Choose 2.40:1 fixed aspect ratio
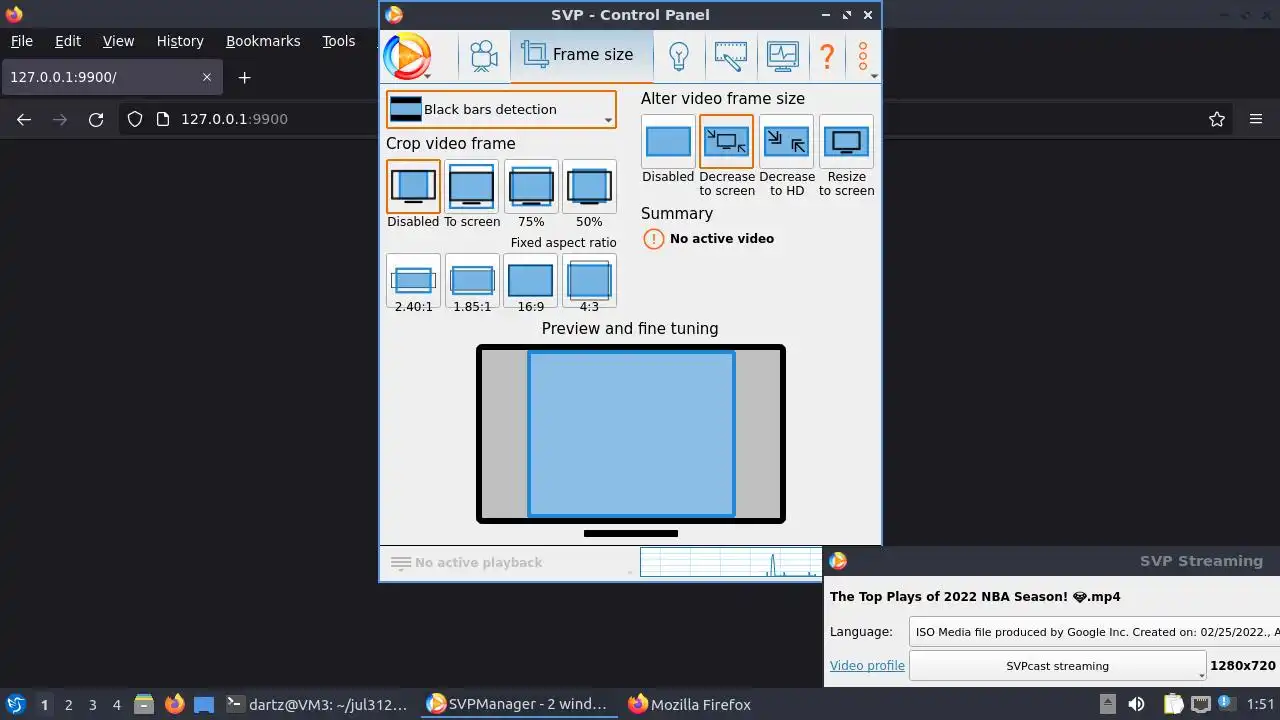Screen dimensions: 1280x720 413,280
